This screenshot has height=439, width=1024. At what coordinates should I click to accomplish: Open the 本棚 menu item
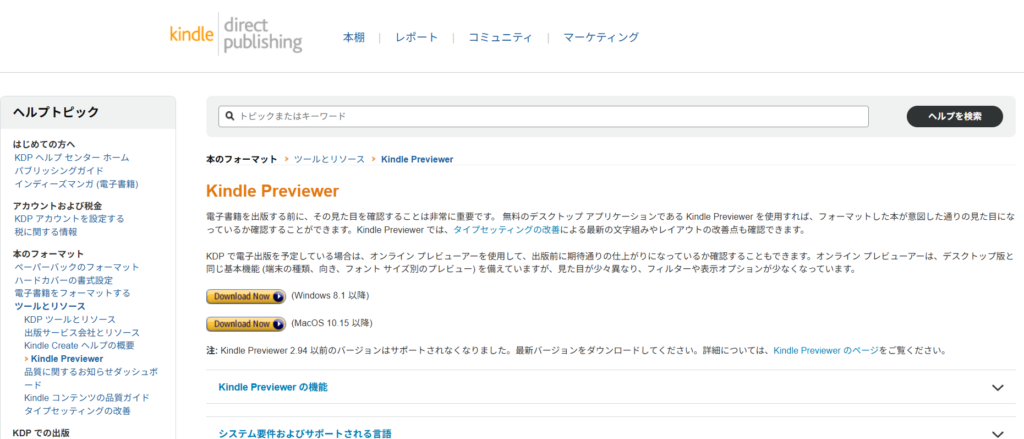coord(354,37)
